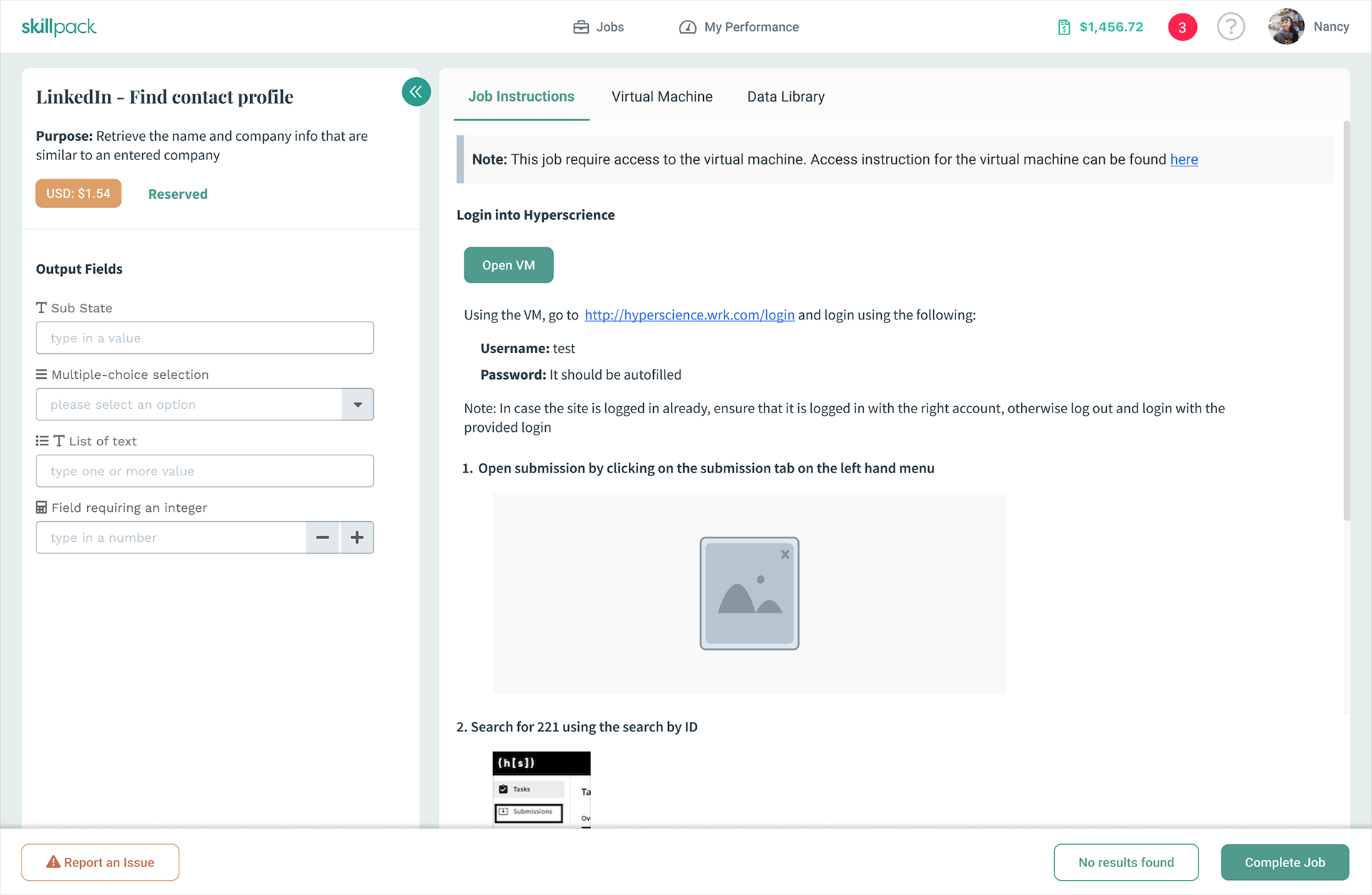Click the broken image placeholder in step 1
1372x895 pixels.
[x=750, y=593]
